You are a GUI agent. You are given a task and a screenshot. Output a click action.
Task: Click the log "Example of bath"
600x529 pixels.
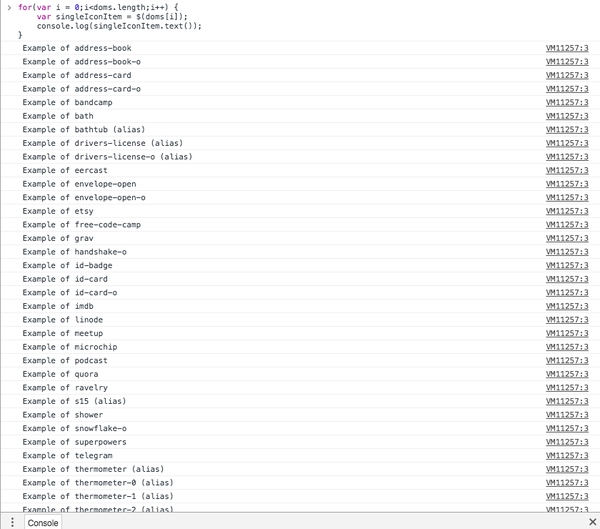point(58,116)
